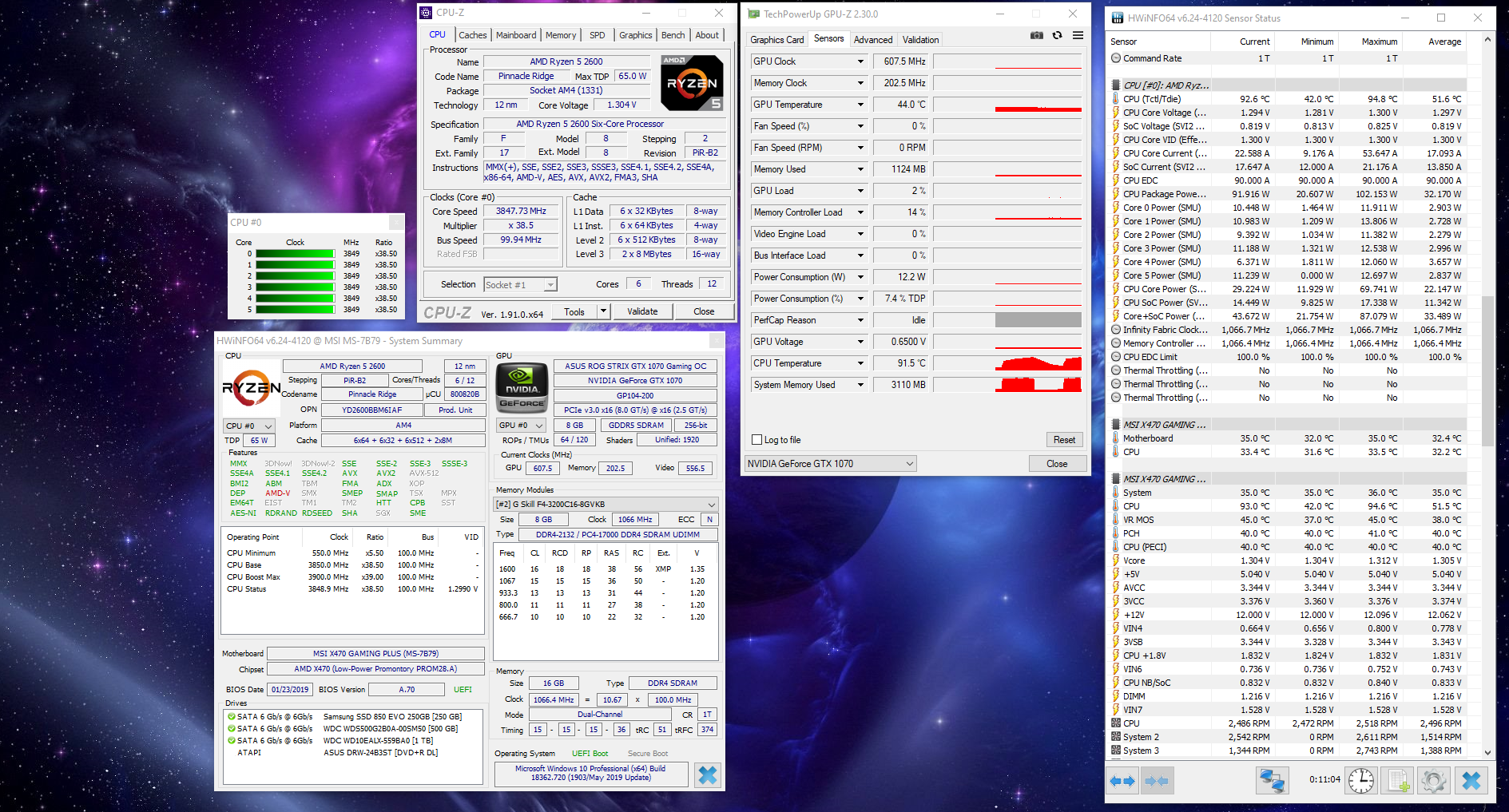
Task: Click the blue X icon in HWiNFO sensor toolbar
Action: point(1471,780)
